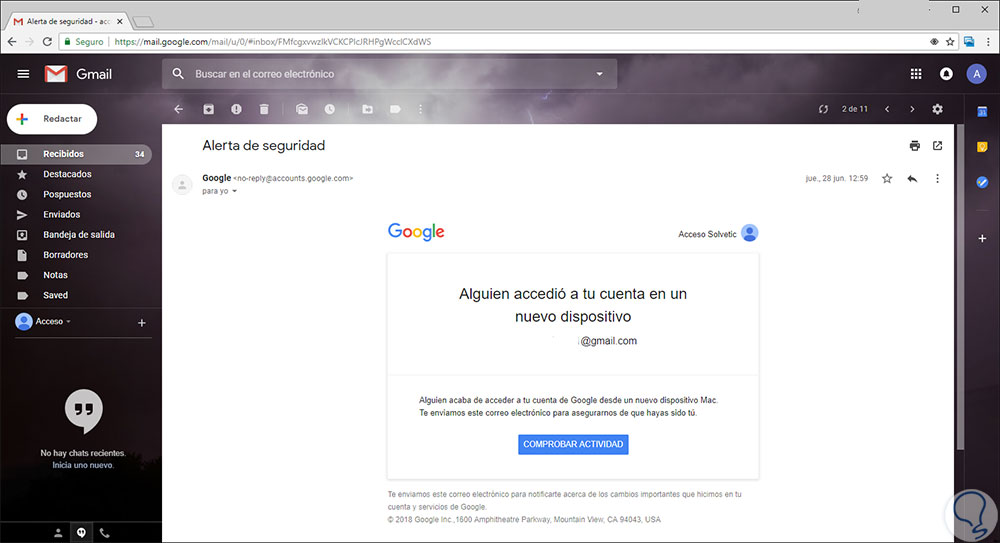Image resolution: width=1000 pixels, height=543 pixels.
Task: Switch to the phone calls tab
Action: point(105,533)
